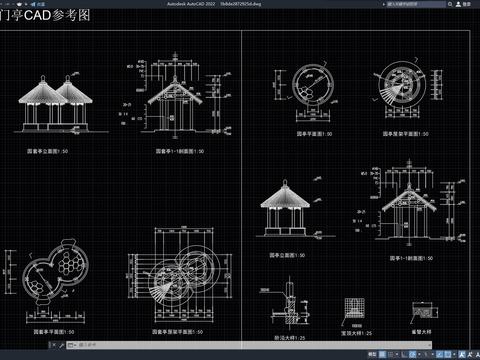Click the snap mode icon in status bar
This screenshot has height=360, width=480.
(x=391, y=354)
